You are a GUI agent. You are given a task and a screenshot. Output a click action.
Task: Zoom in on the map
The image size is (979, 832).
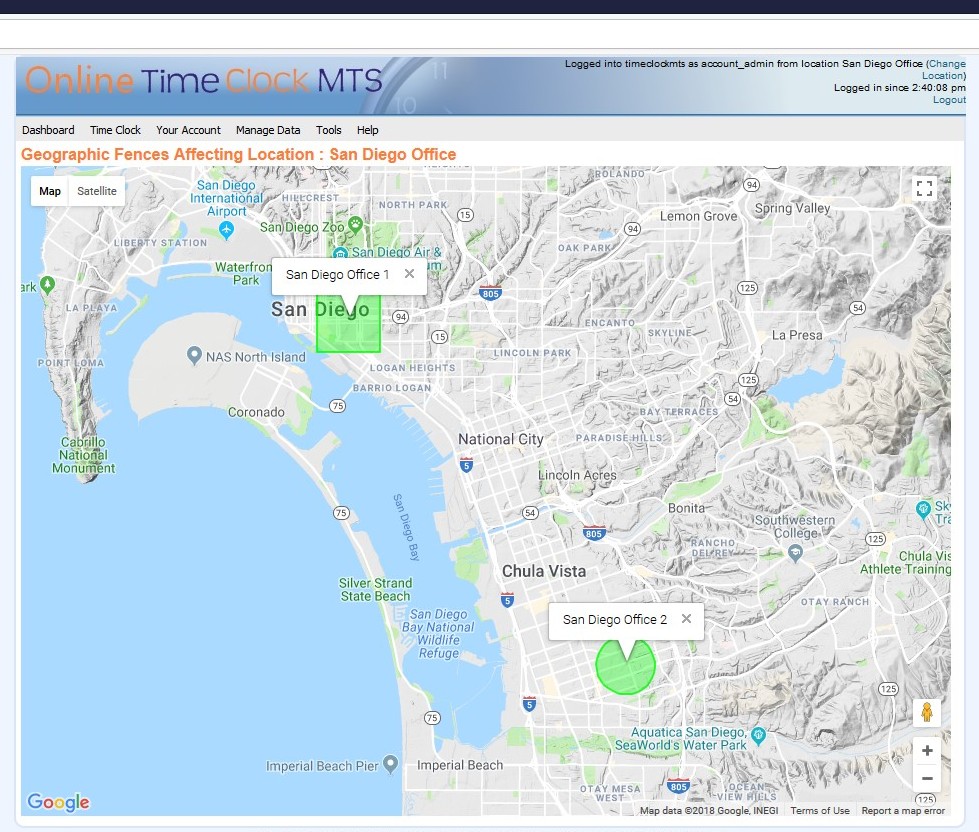point(927,750)
